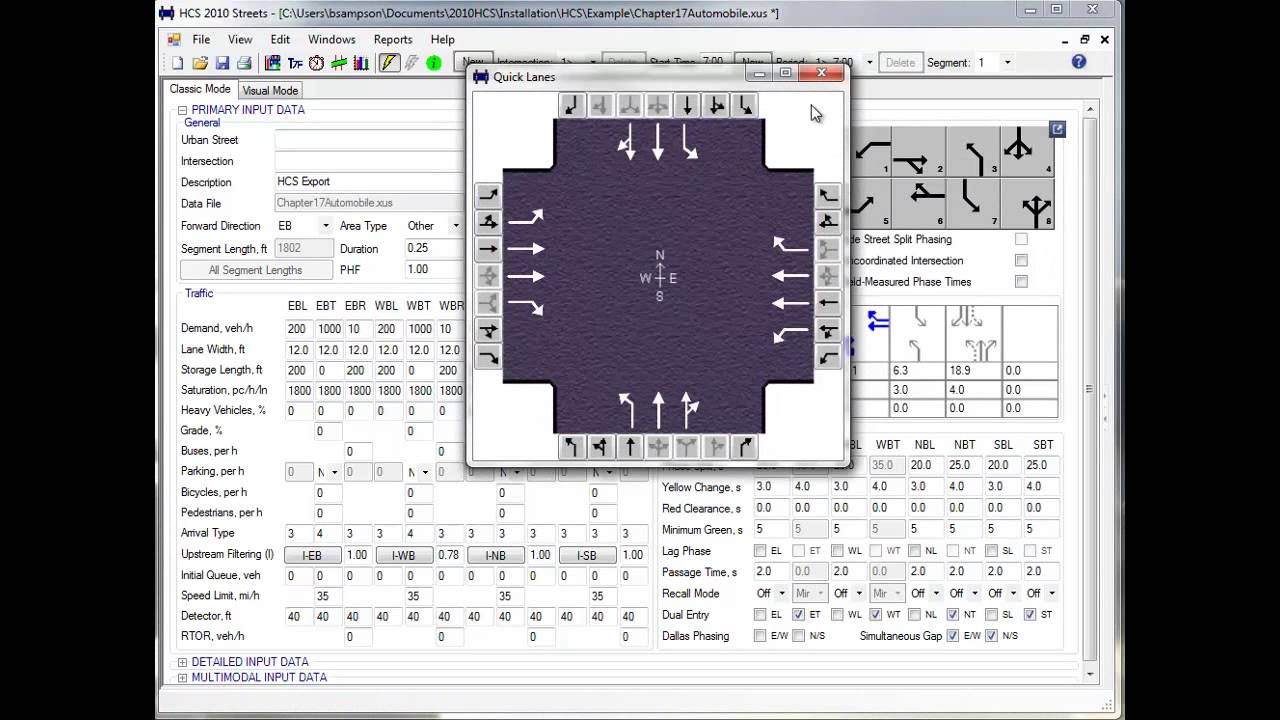Click the bar chart toolbar icon
Image resolution: width=1280 pixels, height=720 pixels.
(361, 63)
